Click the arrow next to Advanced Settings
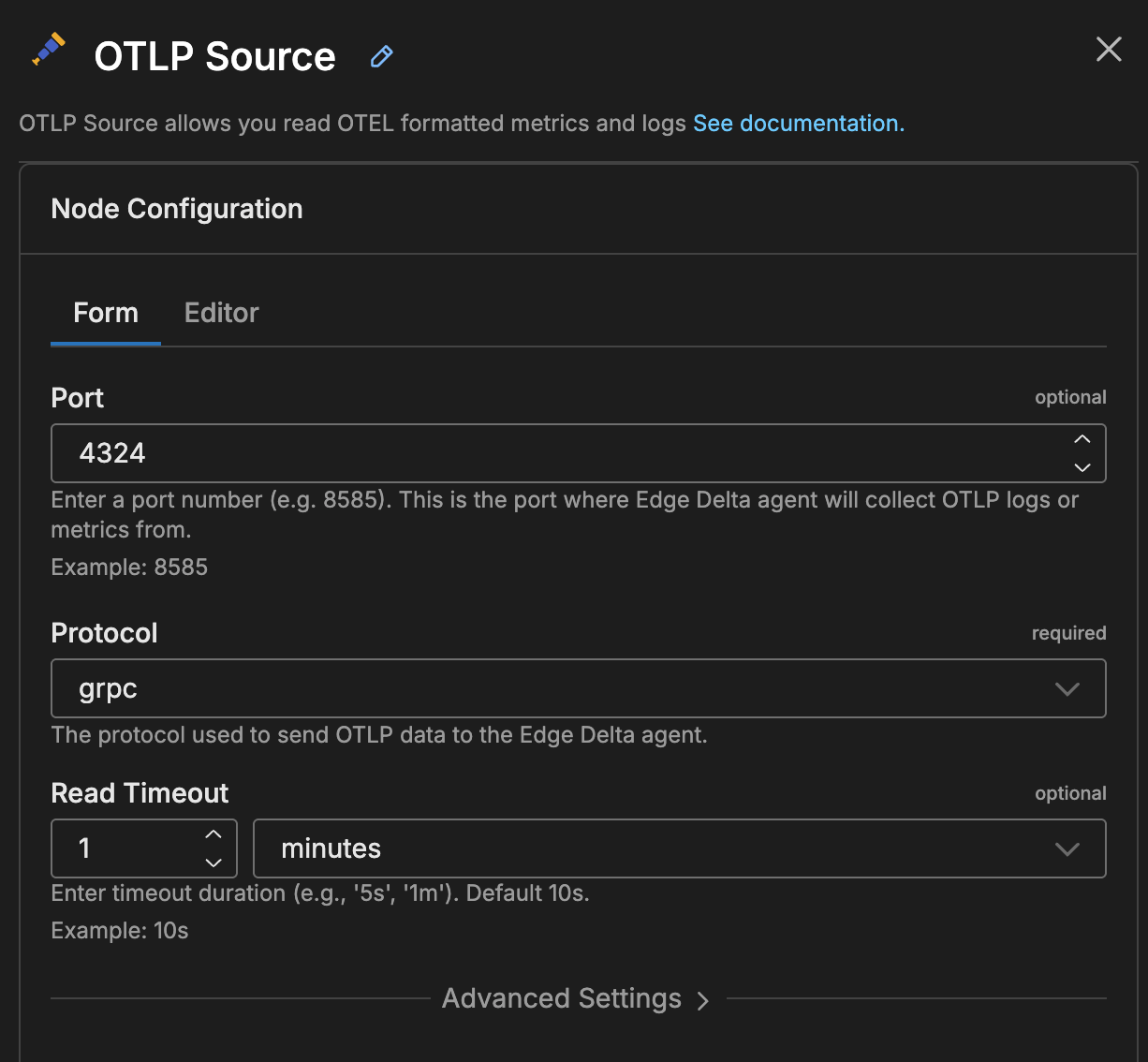Viewport: 1148px width, 1062px height. (x=703, y=1000)
